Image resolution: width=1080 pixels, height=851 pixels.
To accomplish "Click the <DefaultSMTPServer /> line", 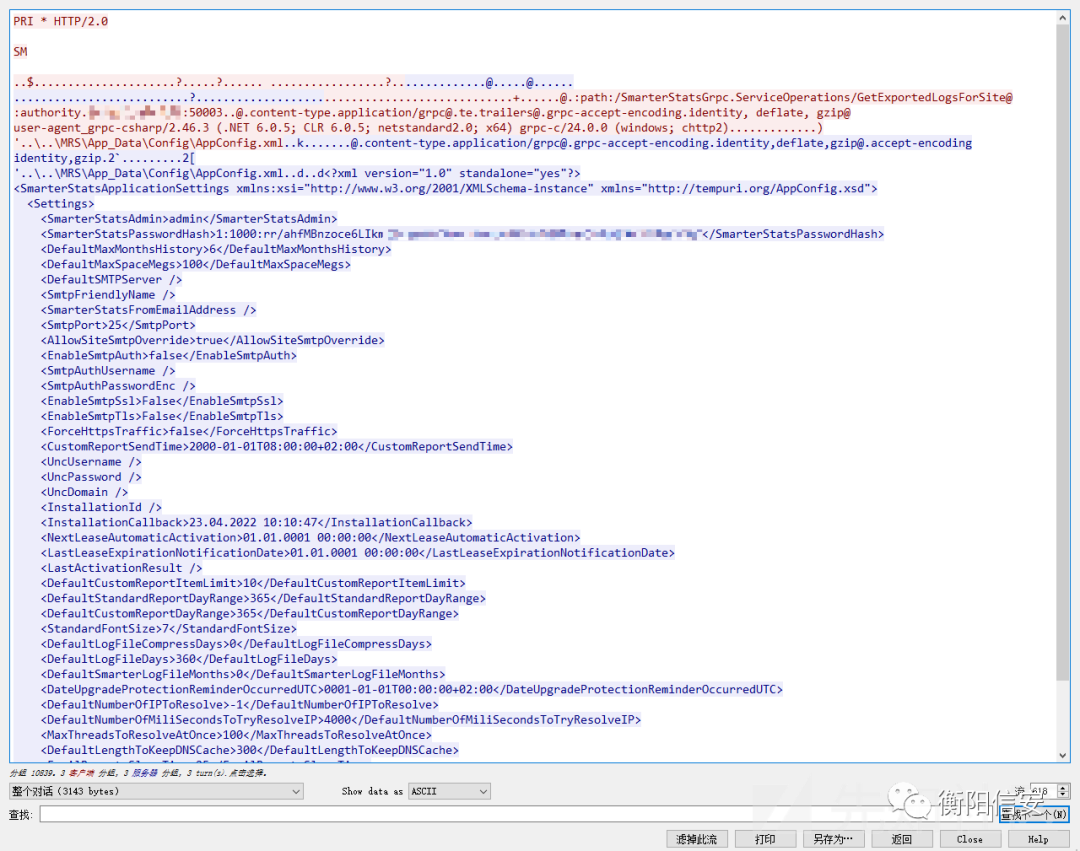I will [x=112, y=280].
